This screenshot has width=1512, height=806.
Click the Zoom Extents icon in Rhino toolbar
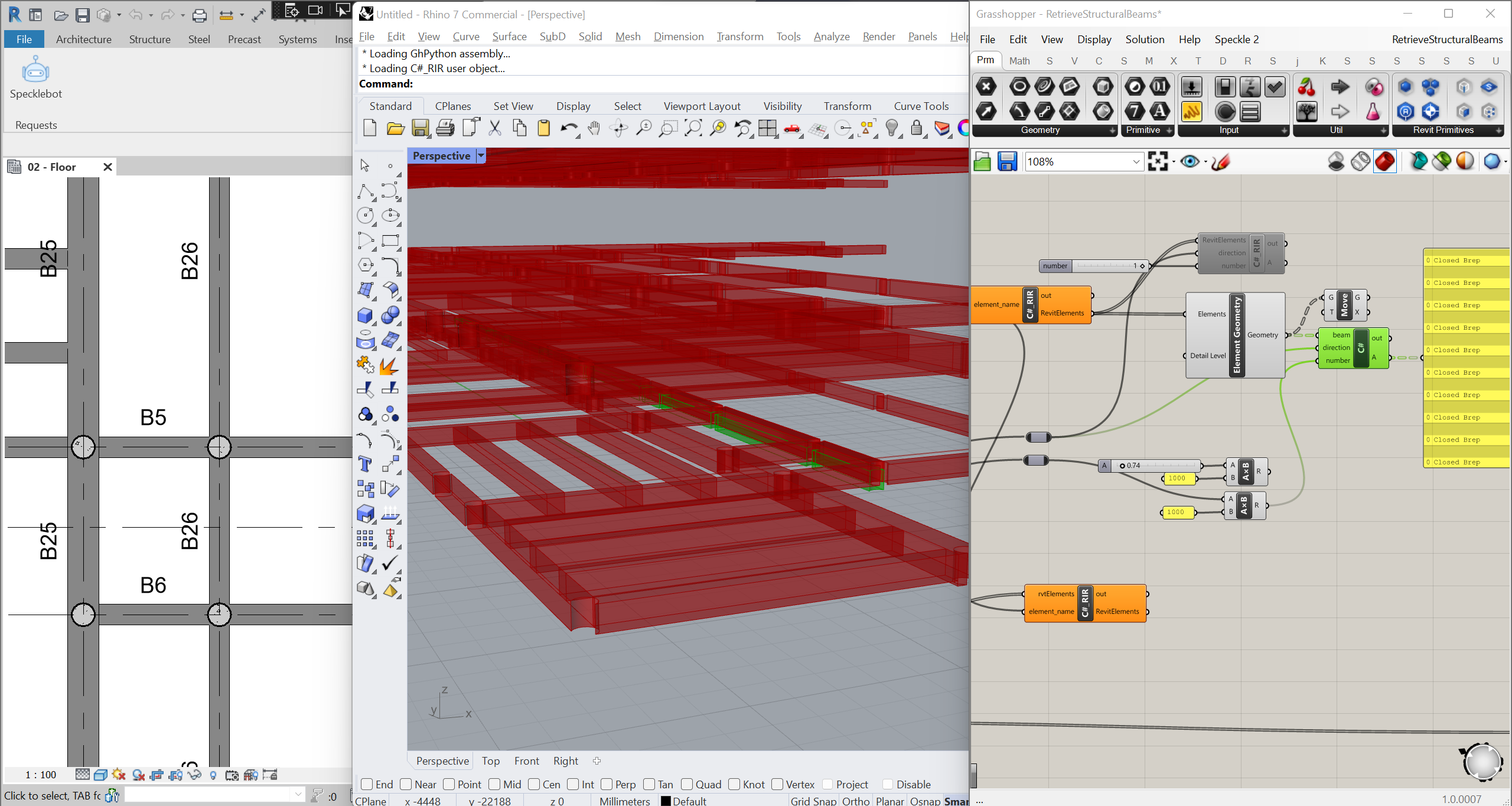pyautogui.click(x=693, y=128)
